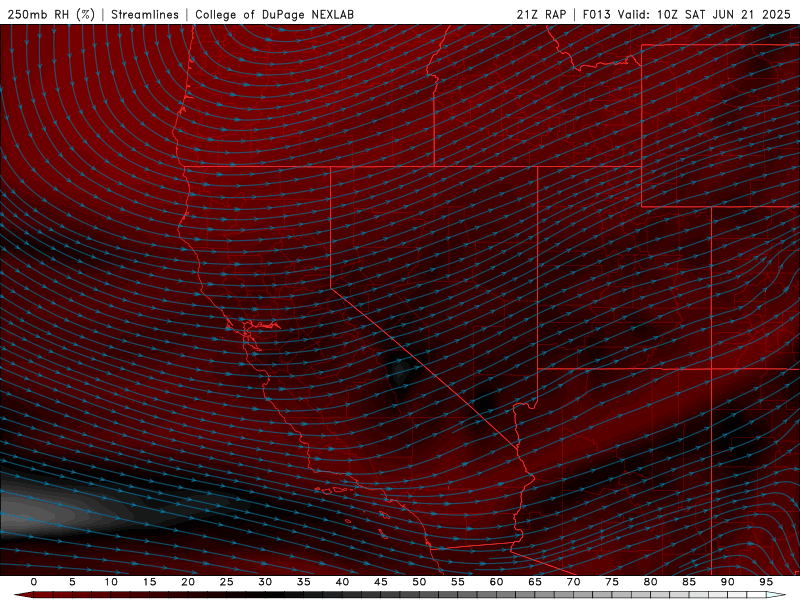
Task: Click the 50 label on the color scale
Action: tap(419, 582)
